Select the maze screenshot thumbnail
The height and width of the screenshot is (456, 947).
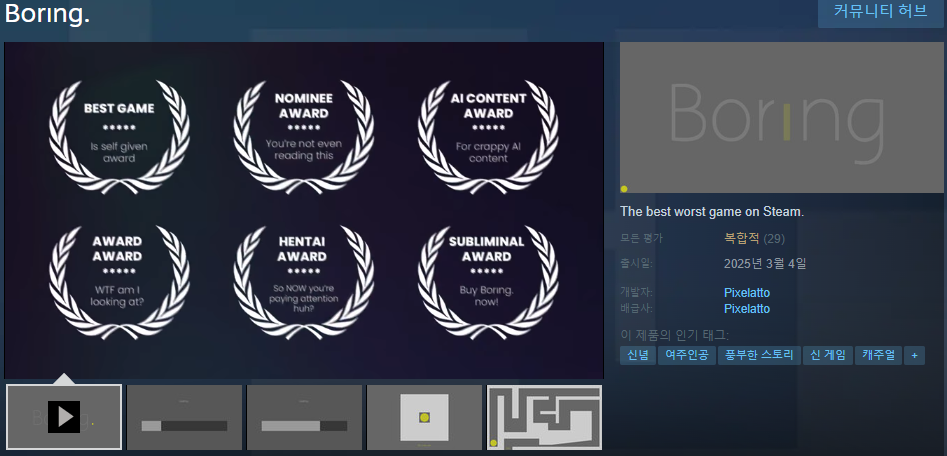[545, 417]
